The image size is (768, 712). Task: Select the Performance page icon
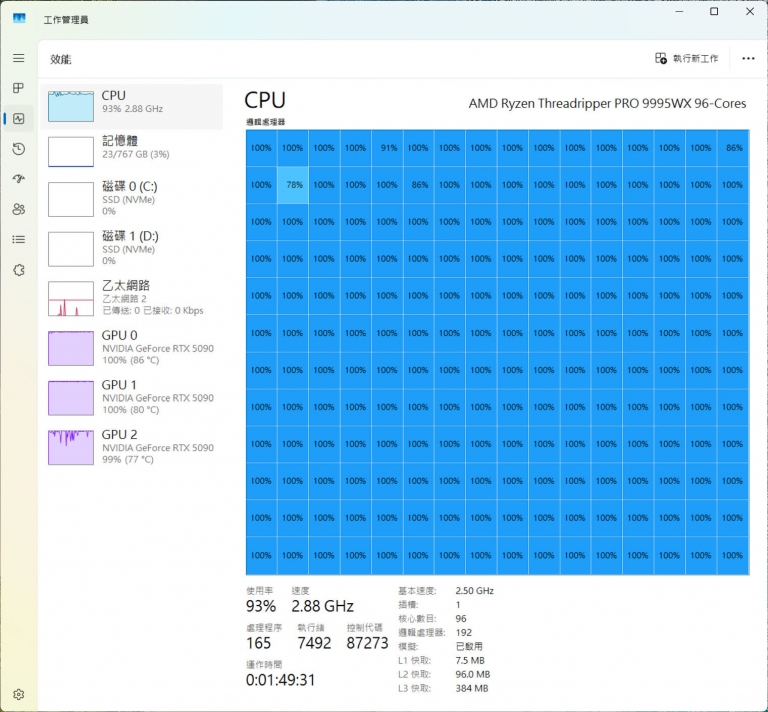pos(18,119)
